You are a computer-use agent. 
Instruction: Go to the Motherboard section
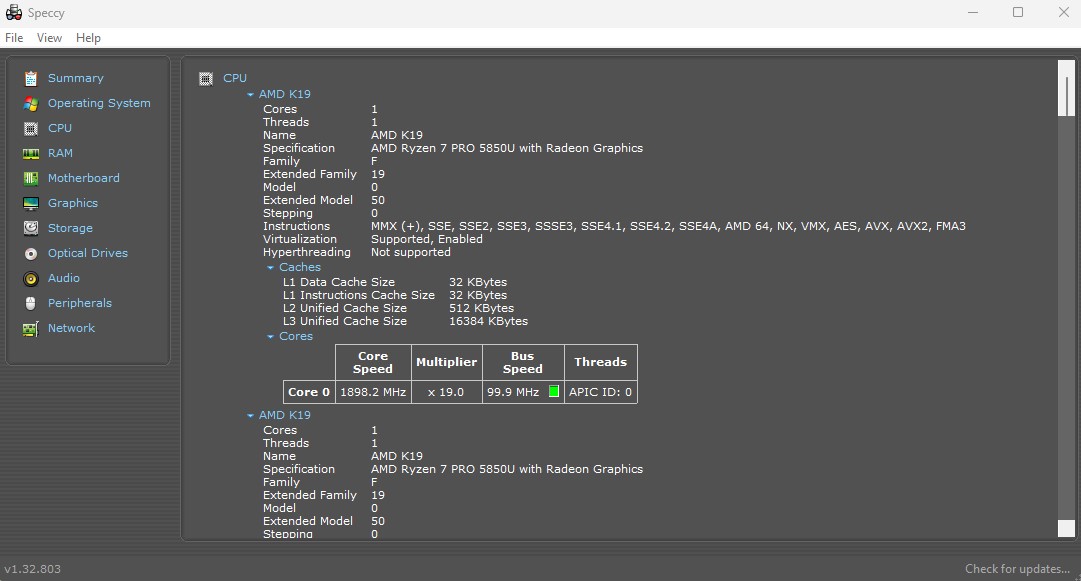[83, 178]
